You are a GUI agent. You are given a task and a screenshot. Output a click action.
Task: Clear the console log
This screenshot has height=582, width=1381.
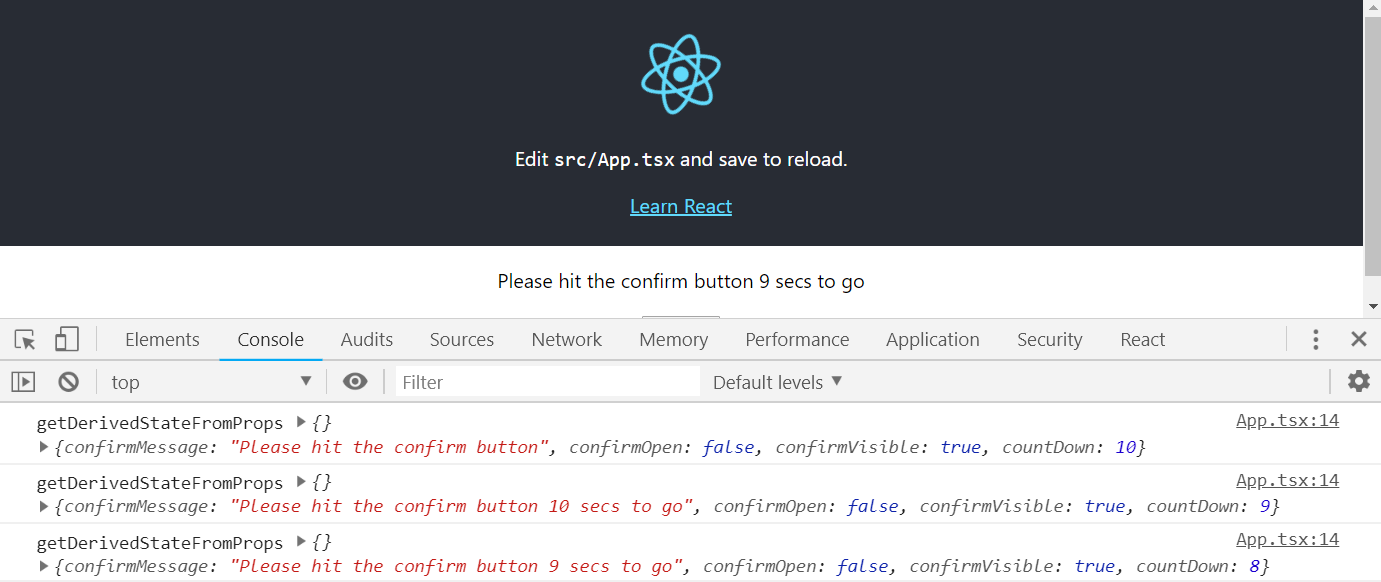click(68, 382)
